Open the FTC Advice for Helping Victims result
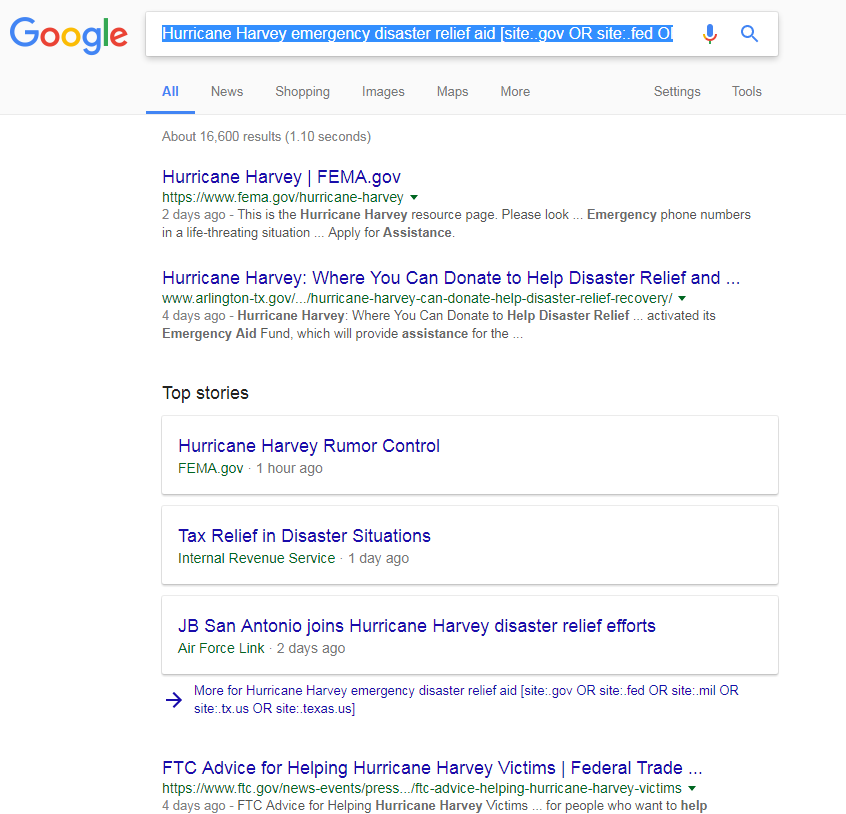This screenshot has width=846, height=814. tap(432, 768)
